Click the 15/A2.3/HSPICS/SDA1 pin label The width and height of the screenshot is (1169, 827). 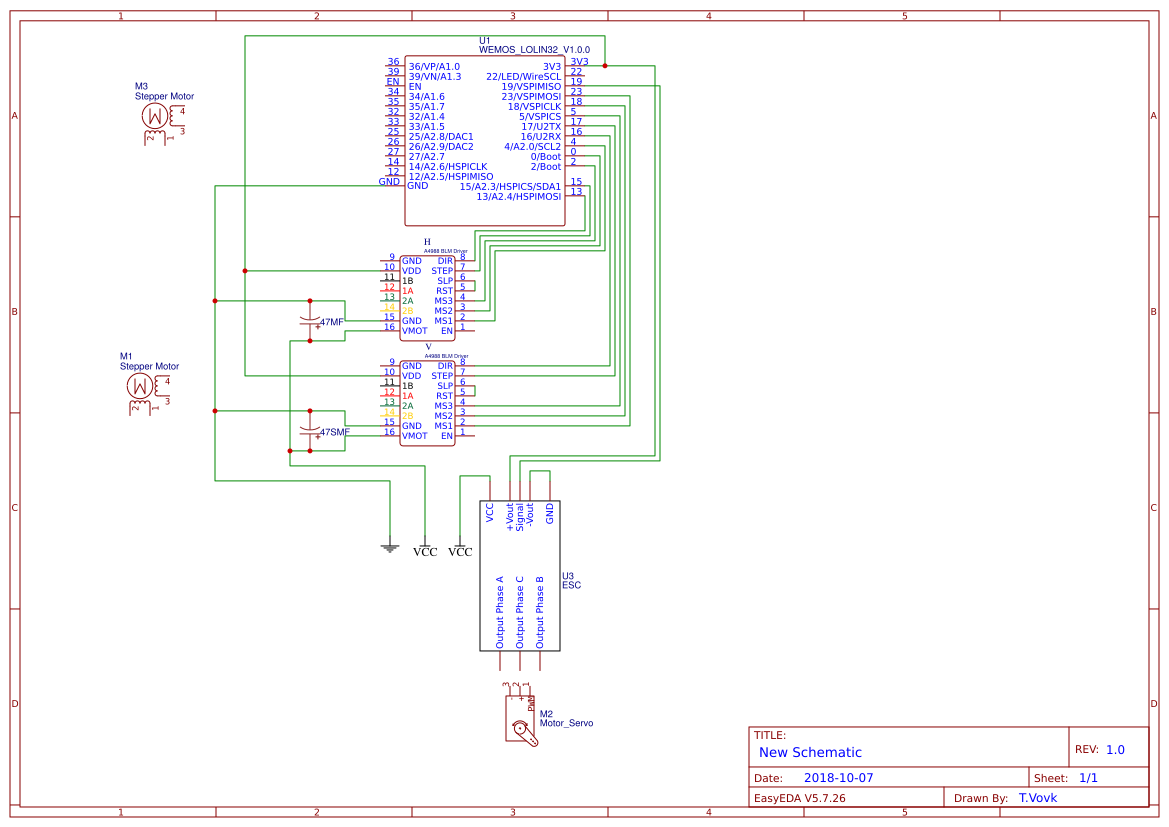tap(510, 186)
